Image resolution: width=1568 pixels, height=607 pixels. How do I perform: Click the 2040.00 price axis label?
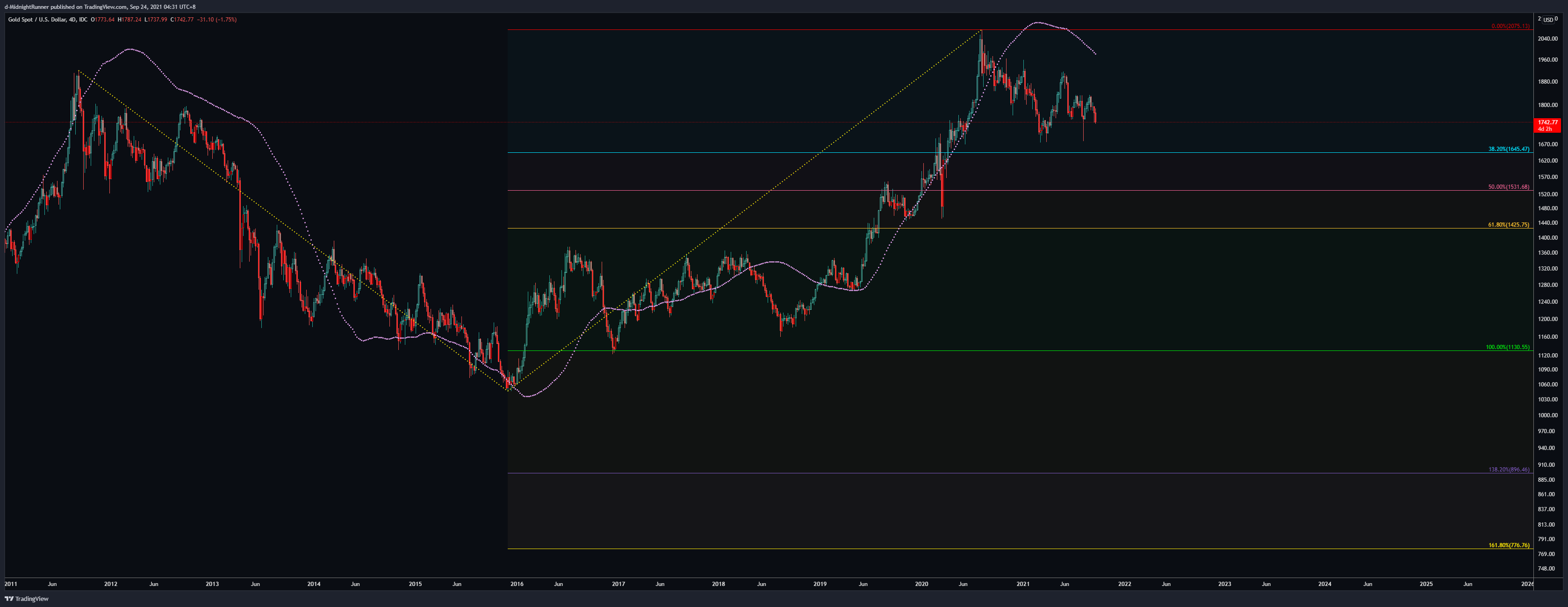click(1548, 38)
